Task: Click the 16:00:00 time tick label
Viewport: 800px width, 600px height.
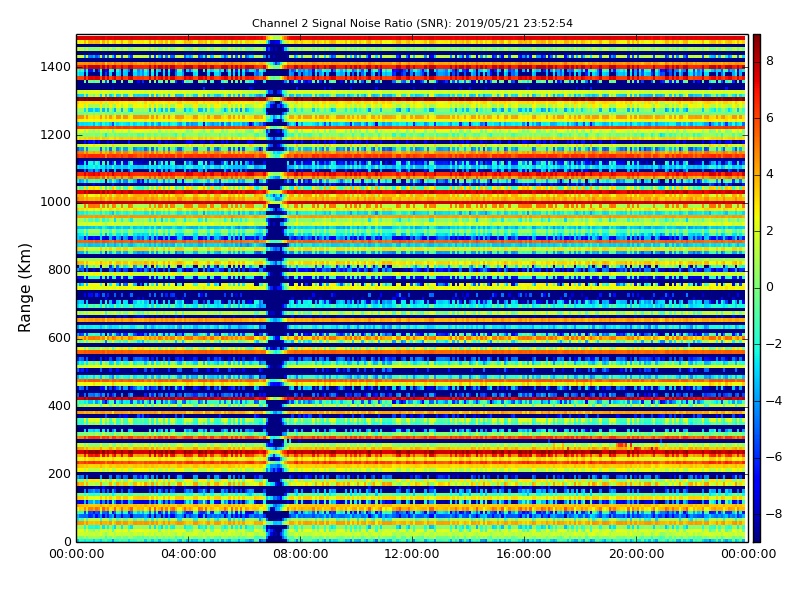Action: 524,554
